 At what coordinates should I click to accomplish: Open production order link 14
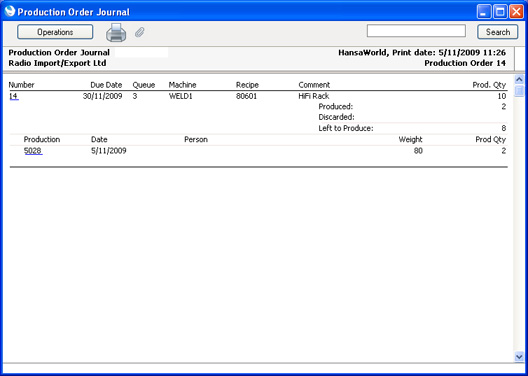point(14,96)
